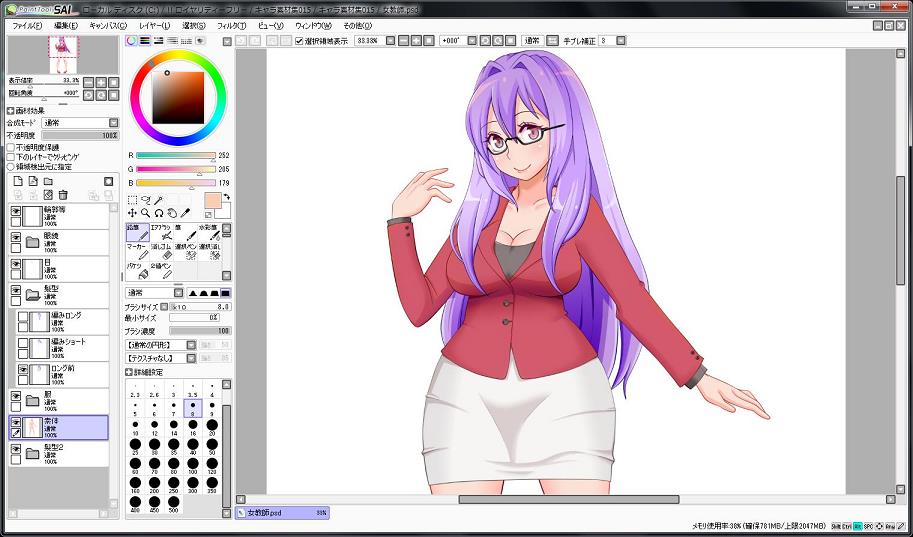
Task: Enable 不透明度保護 (preserve opacity) checkbox
Action: [11, 147]
